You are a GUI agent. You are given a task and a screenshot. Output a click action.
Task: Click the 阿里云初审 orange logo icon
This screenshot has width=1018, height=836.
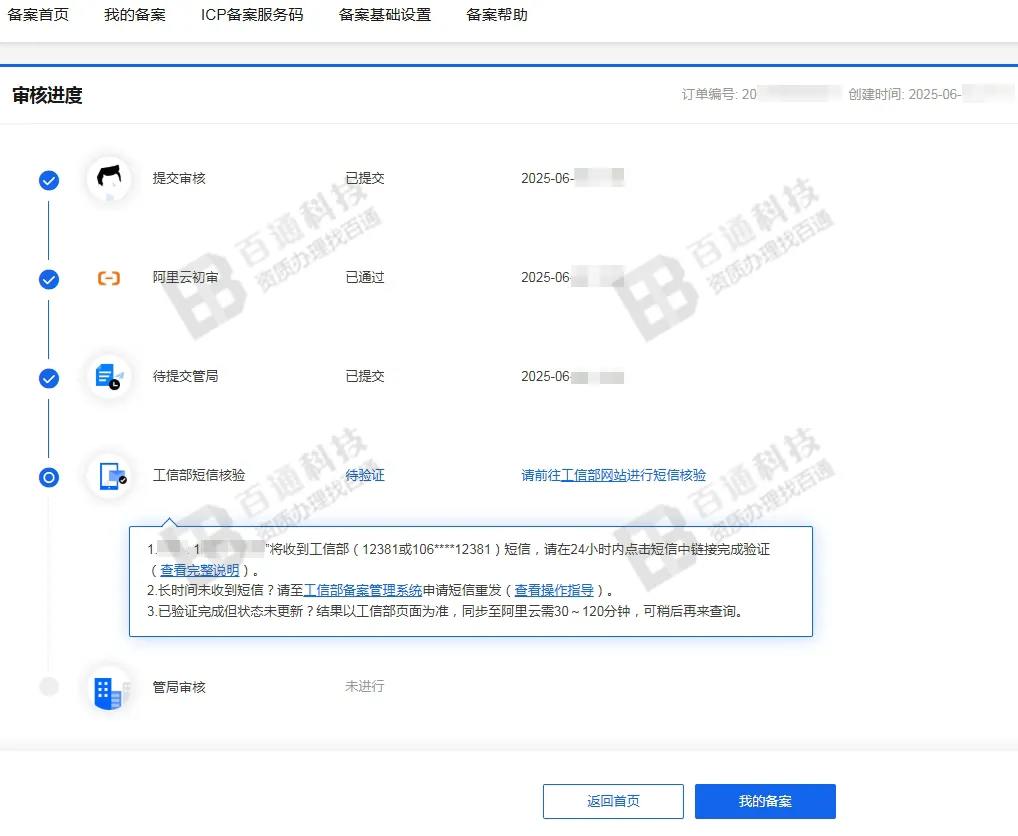pyautogui.click(x=109, y=278)
